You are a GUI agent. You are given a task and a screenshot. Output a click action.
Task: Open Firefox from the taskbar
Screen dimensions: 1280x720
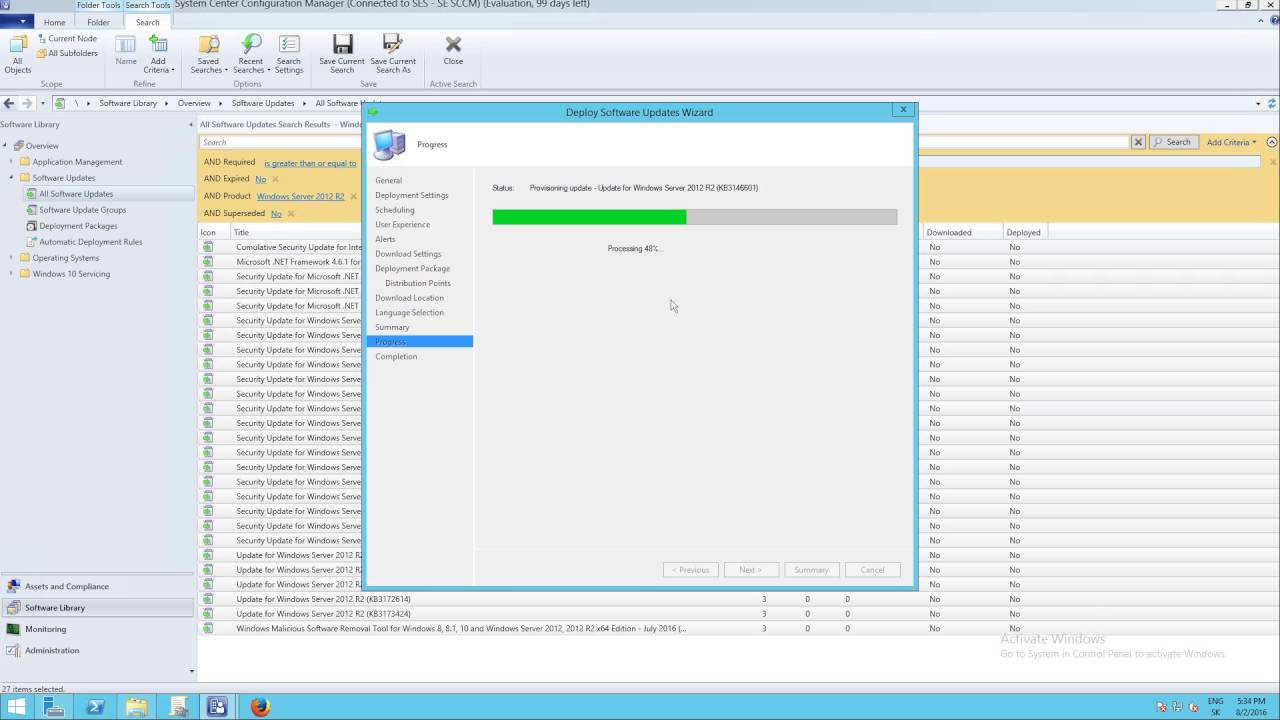point(260,707)
